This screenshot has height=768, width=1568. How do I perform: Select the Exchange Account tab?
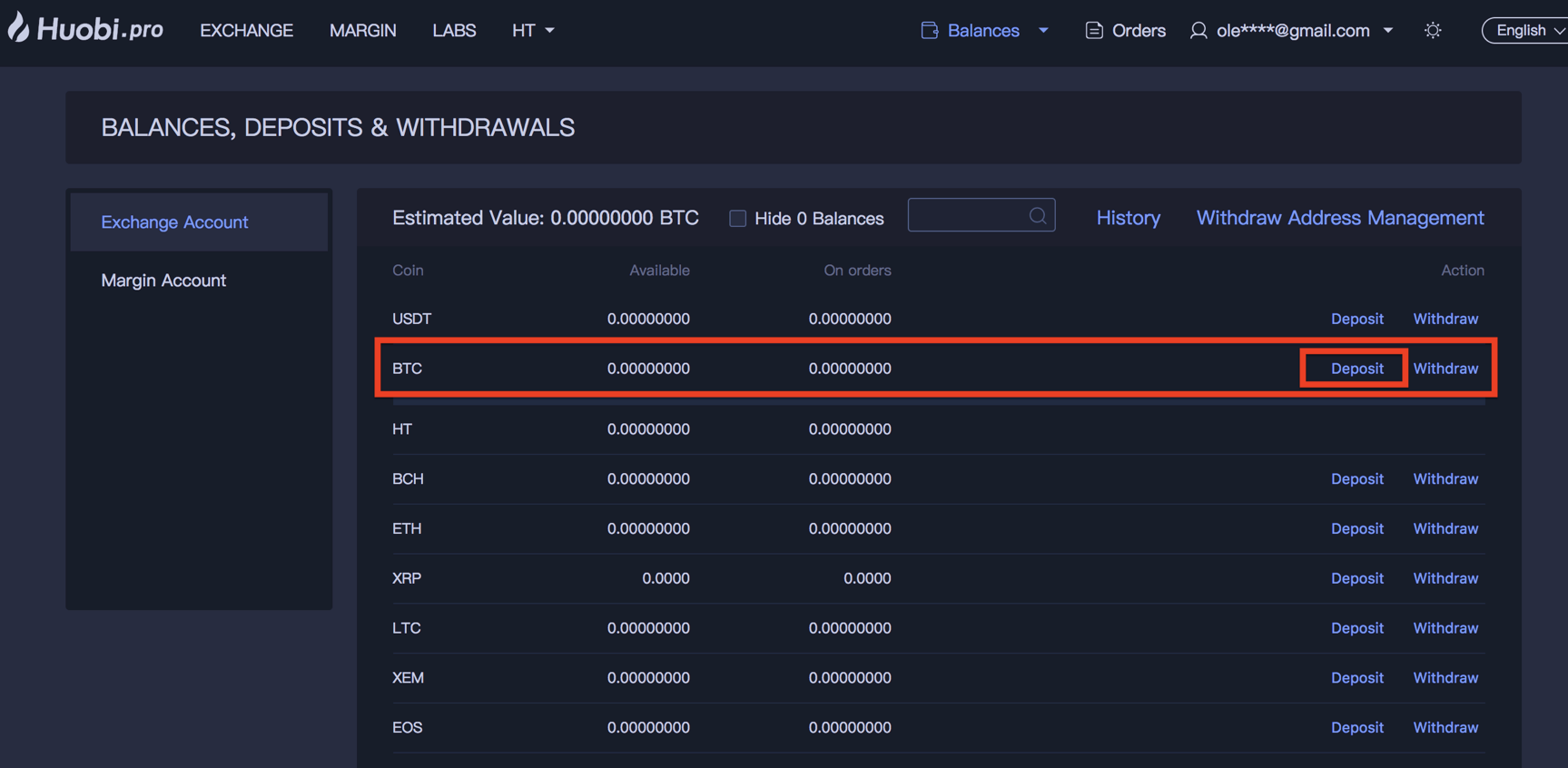(x=199, y=222)
